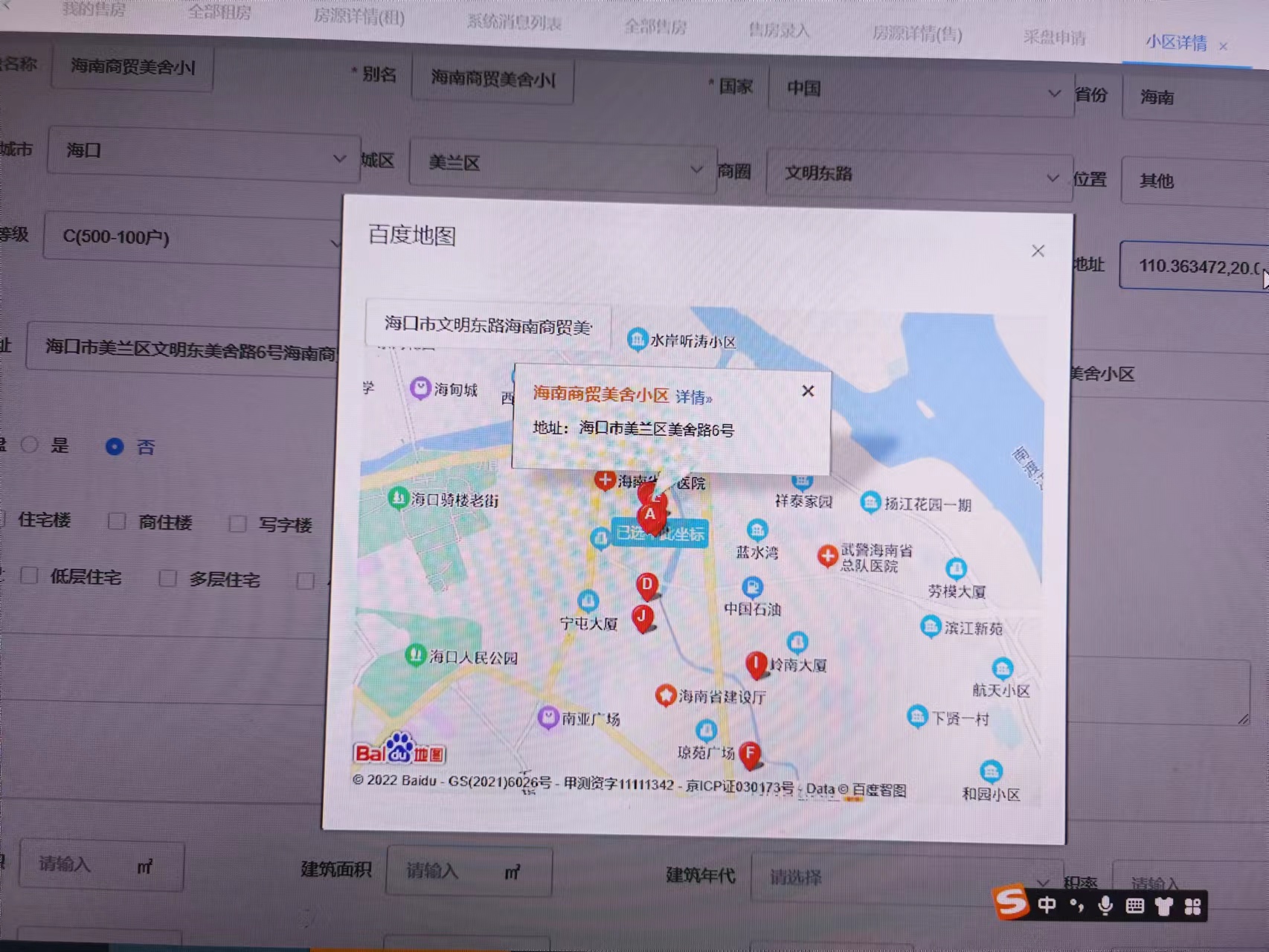1269x952 pixels.
Task: Click the 武警海南省总队医院 hospital icon
Action: [x=827, y=556]
